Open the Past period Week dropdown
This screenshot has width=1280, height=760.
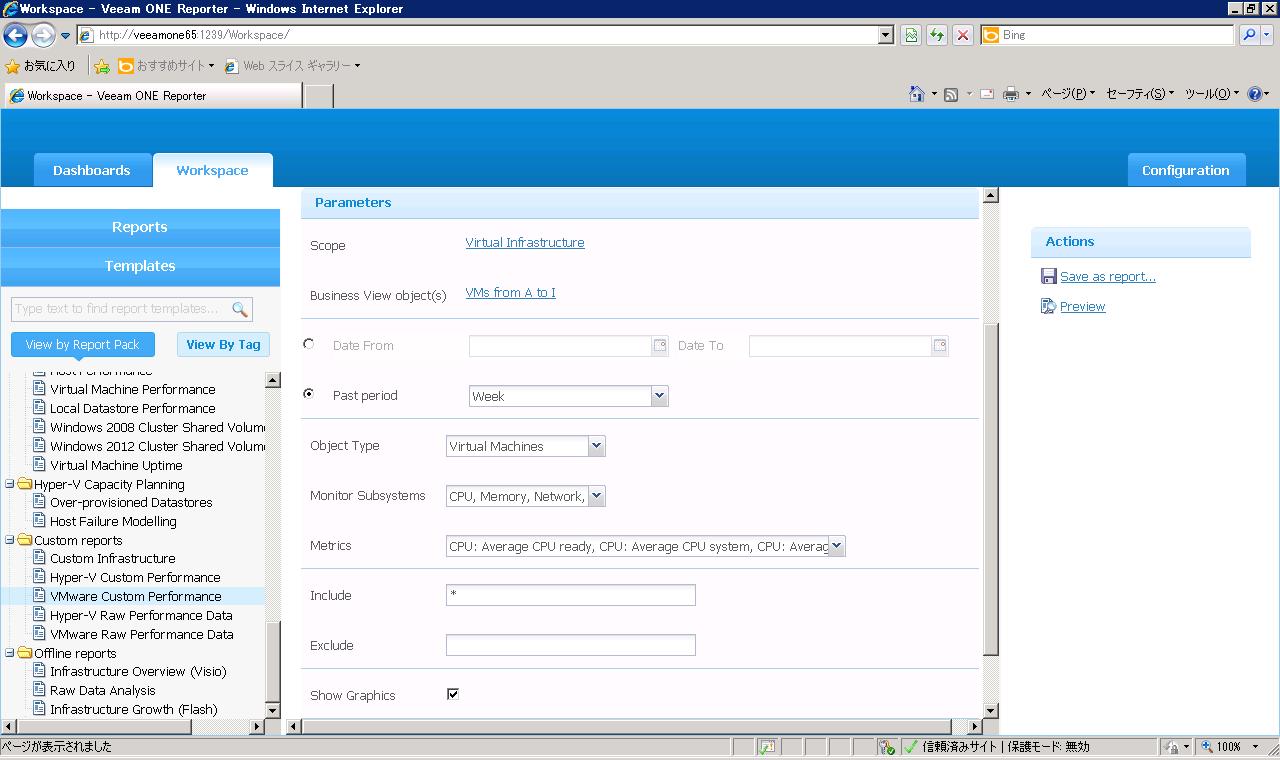pos(659,396)
